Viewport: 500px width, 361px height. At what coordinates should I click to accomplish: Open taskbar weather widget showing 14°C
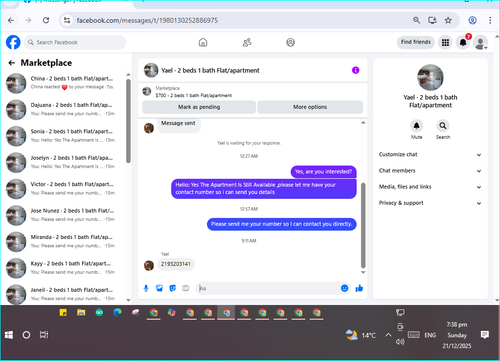[360, 335]
